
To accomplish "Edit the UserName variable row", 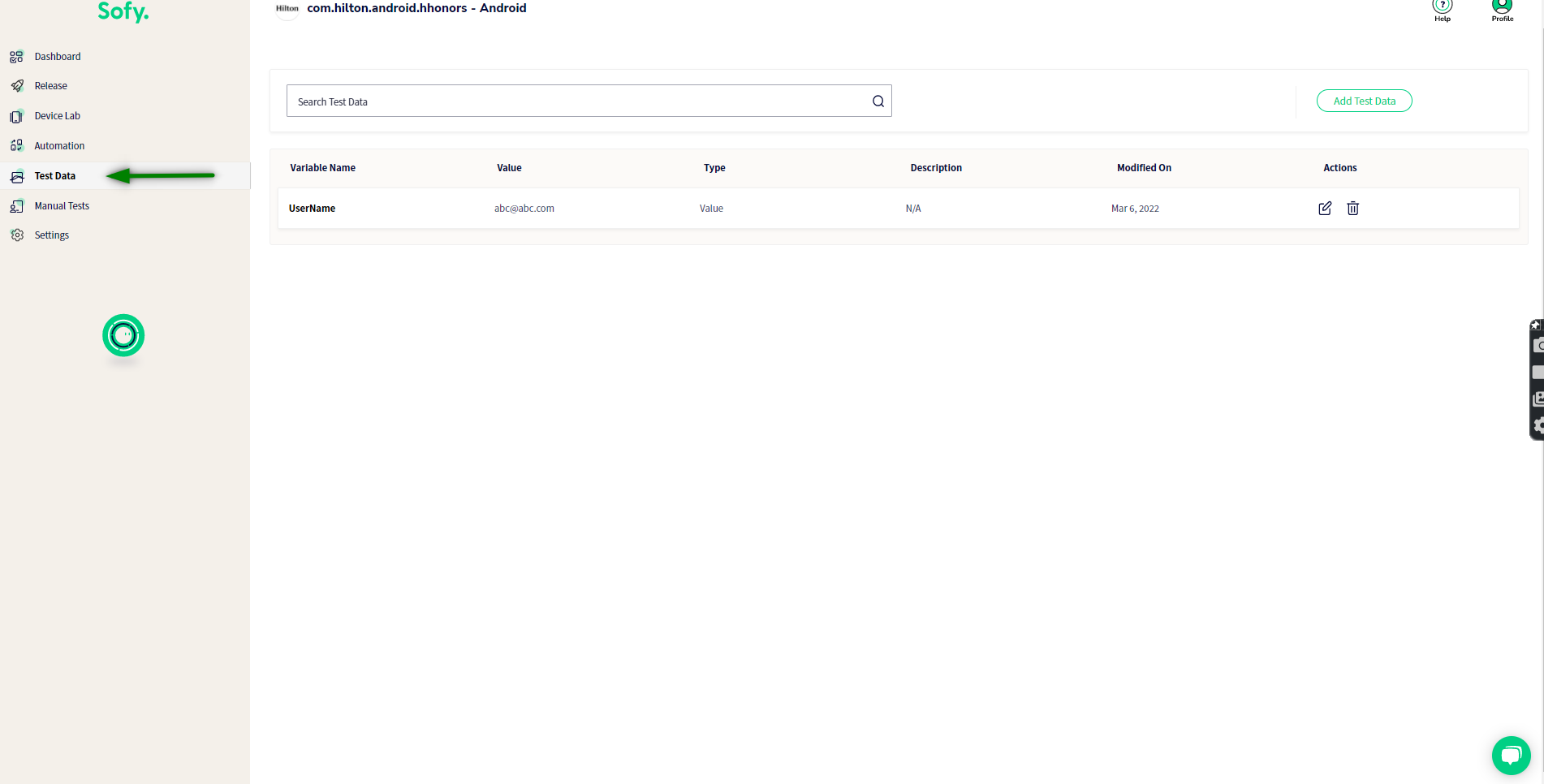I will pos(1325,209).
